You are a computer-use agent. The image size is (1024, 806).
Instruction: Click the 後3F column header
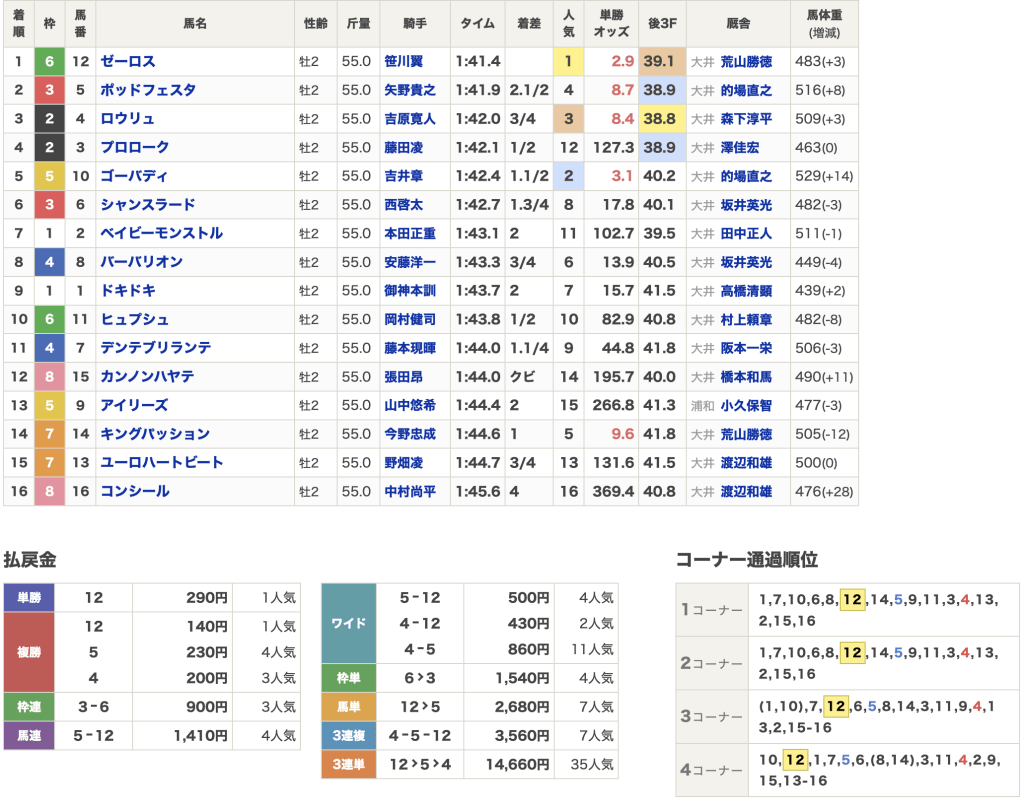[662, 24]
